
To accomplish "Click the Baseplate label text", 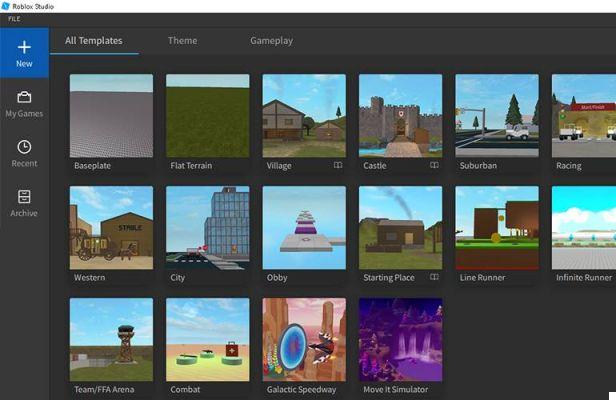I will coord(92,166).
